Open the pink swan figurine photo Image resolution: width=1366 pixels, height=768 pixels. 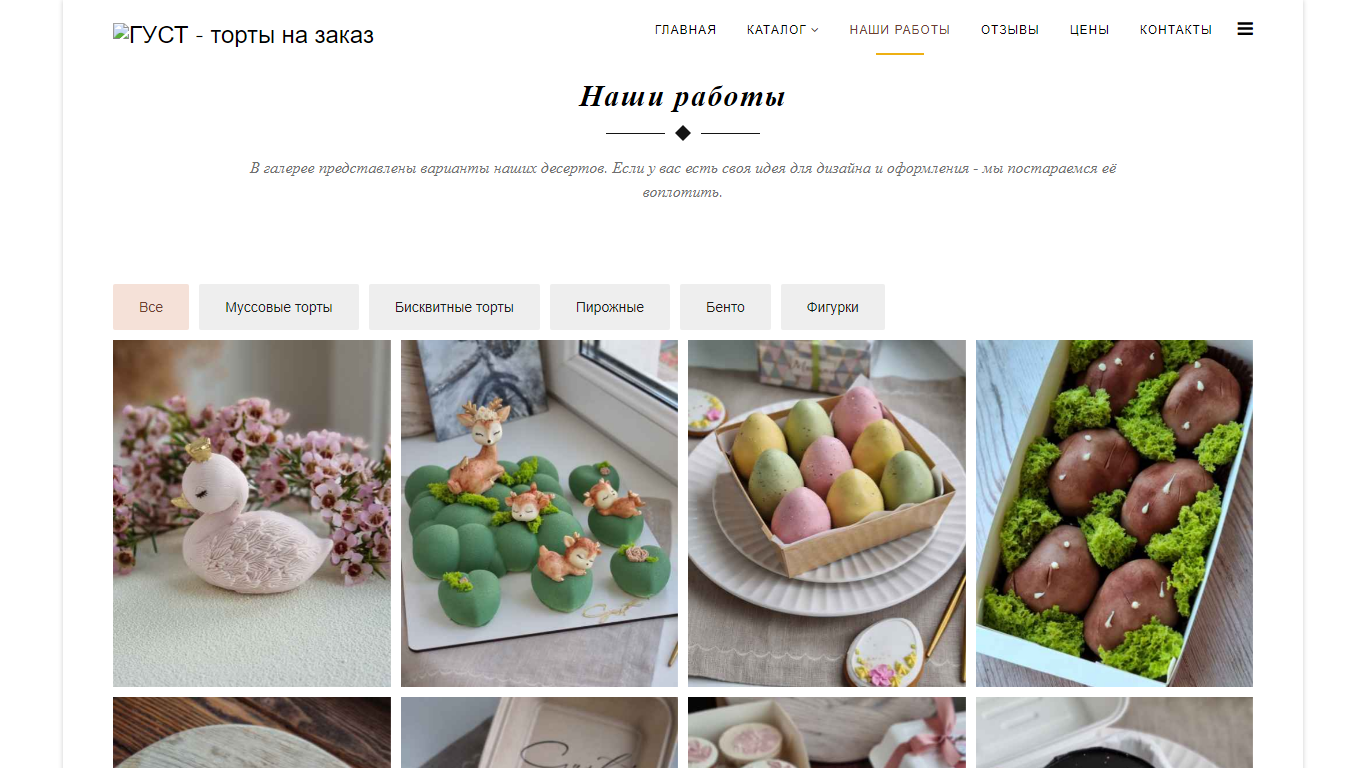252,513
